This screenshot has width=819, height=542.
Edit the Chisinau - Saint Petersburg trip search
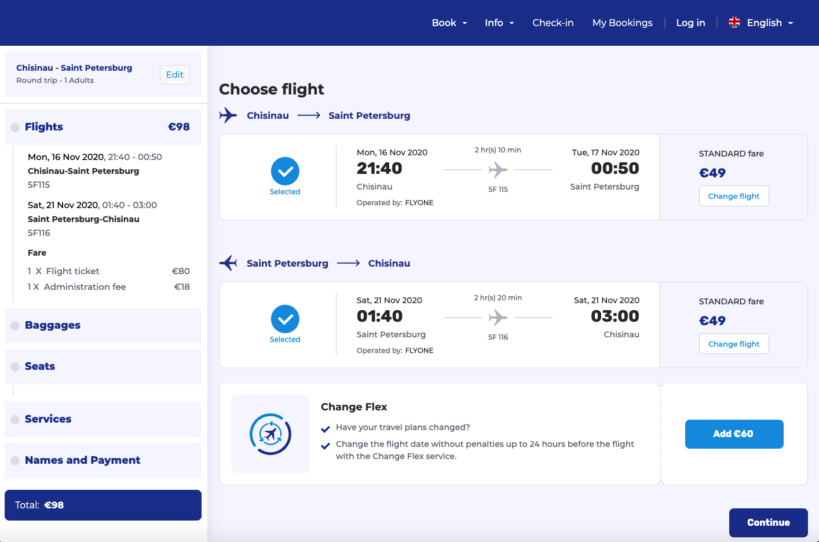(175, 74)
